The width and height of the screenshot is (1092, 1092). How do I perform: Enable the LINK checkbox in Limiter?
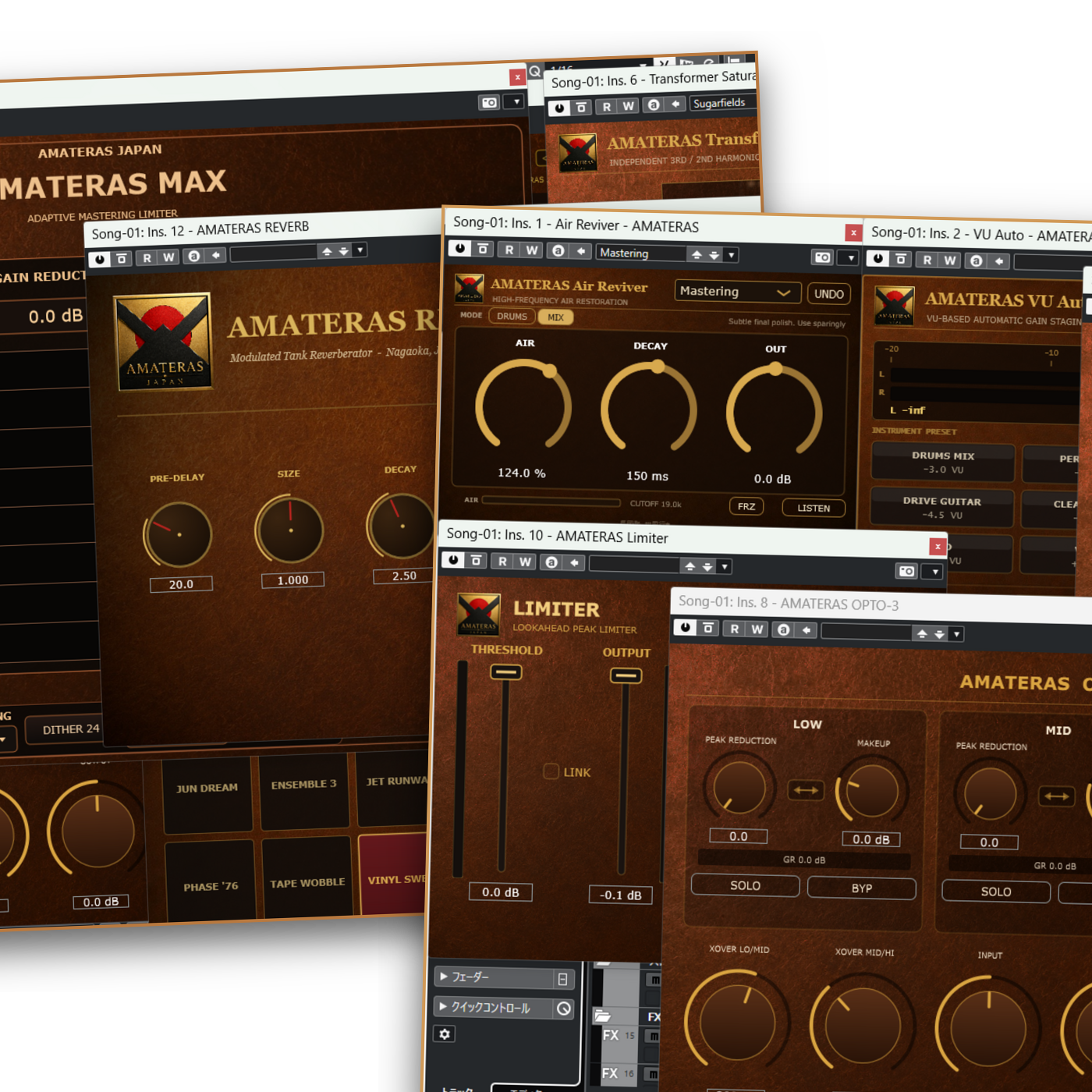tap(551, 771)
